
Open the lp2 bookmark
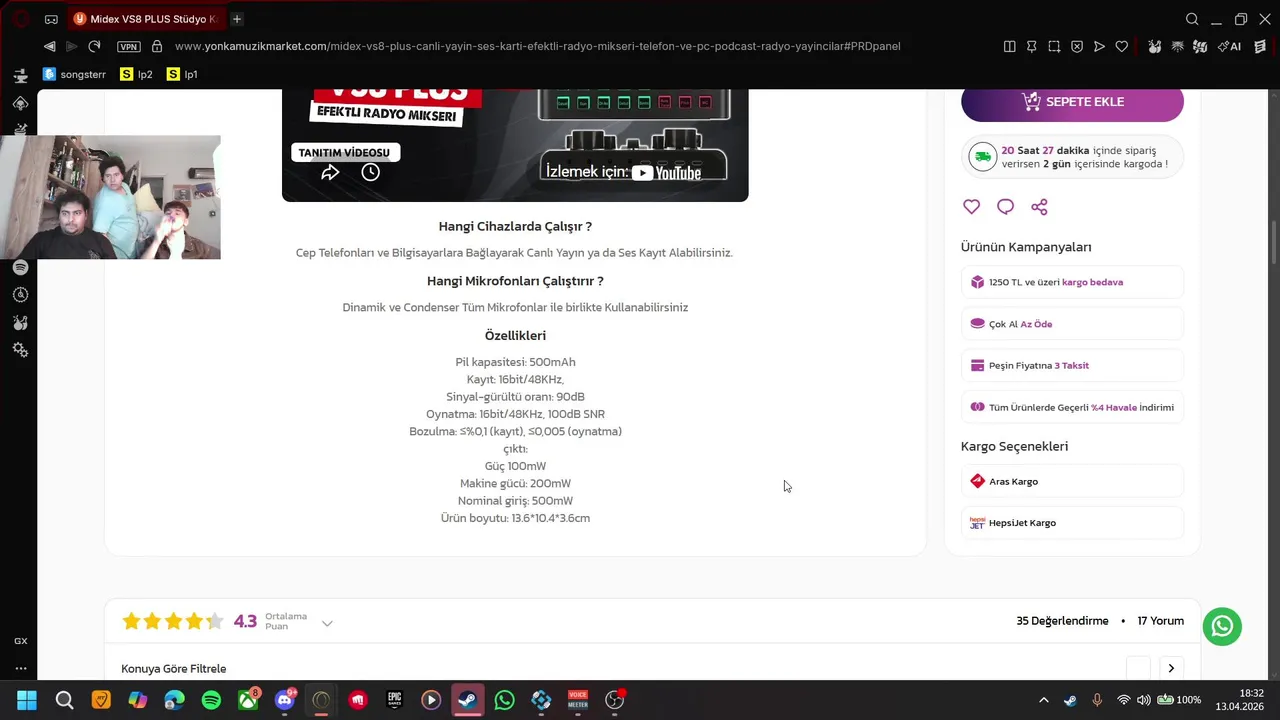point(136,74)
